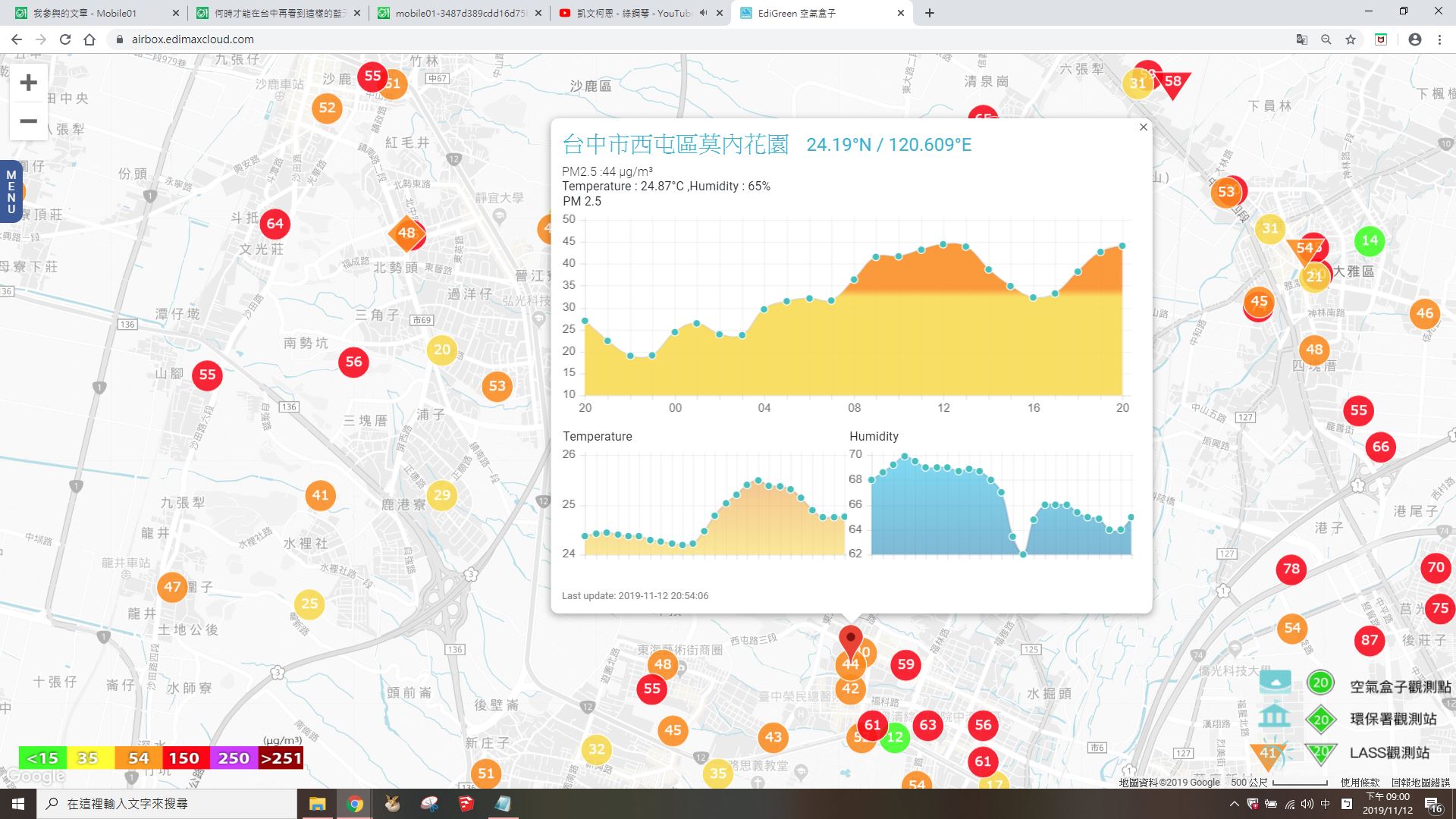Select the red 78 marker on map

coord(1291,569)
